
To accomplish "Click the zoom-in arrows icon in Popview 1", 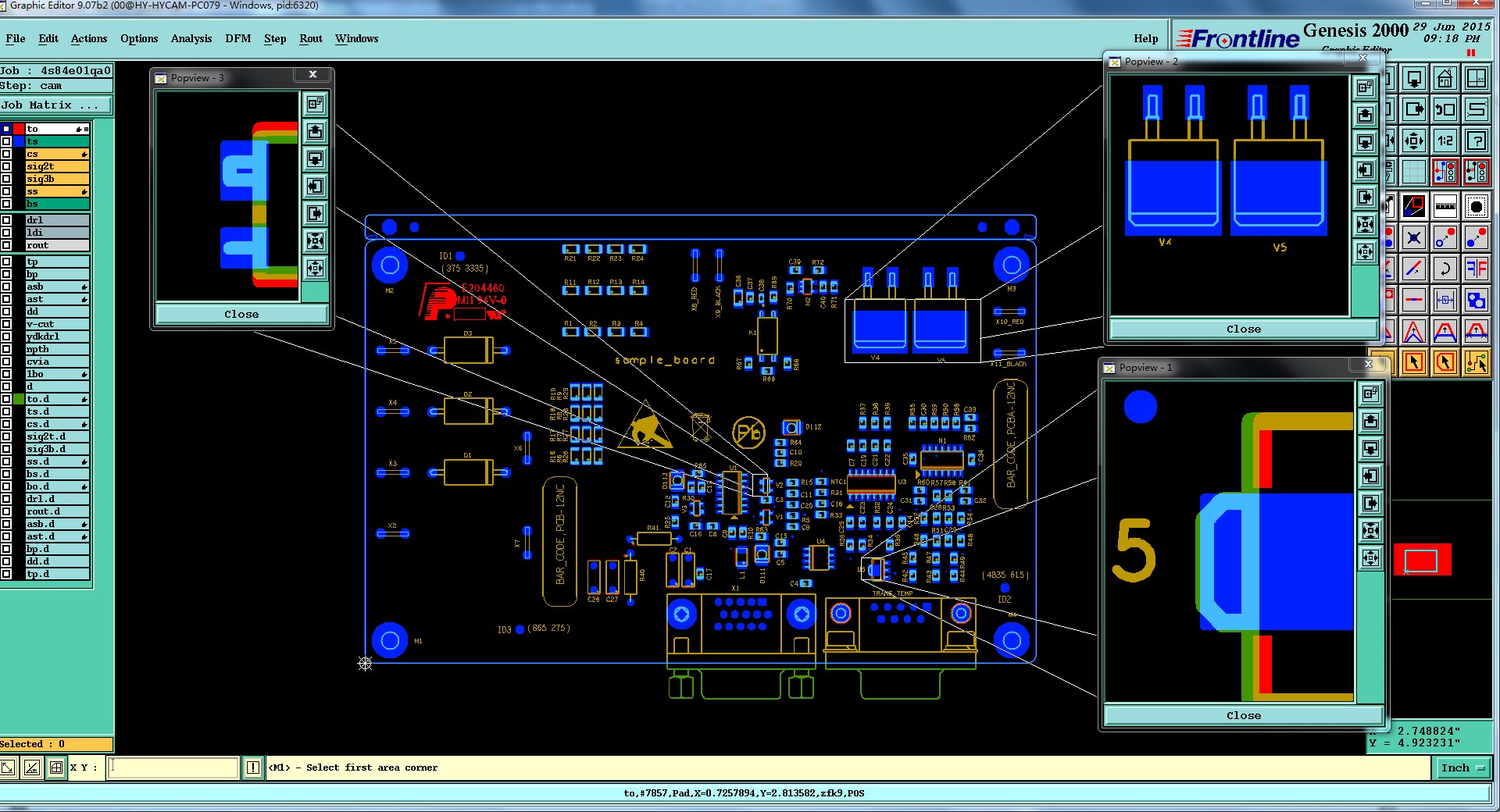I will pos(1370,531).
